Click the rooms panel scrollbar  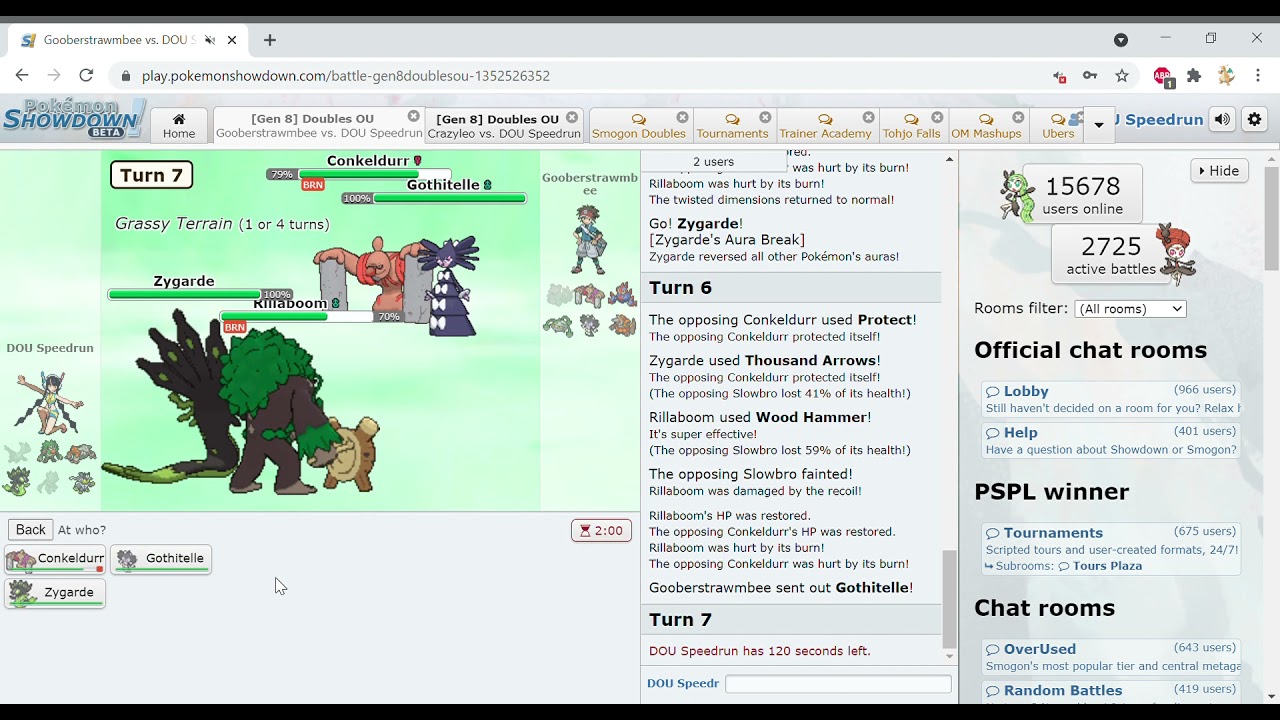1271,218
